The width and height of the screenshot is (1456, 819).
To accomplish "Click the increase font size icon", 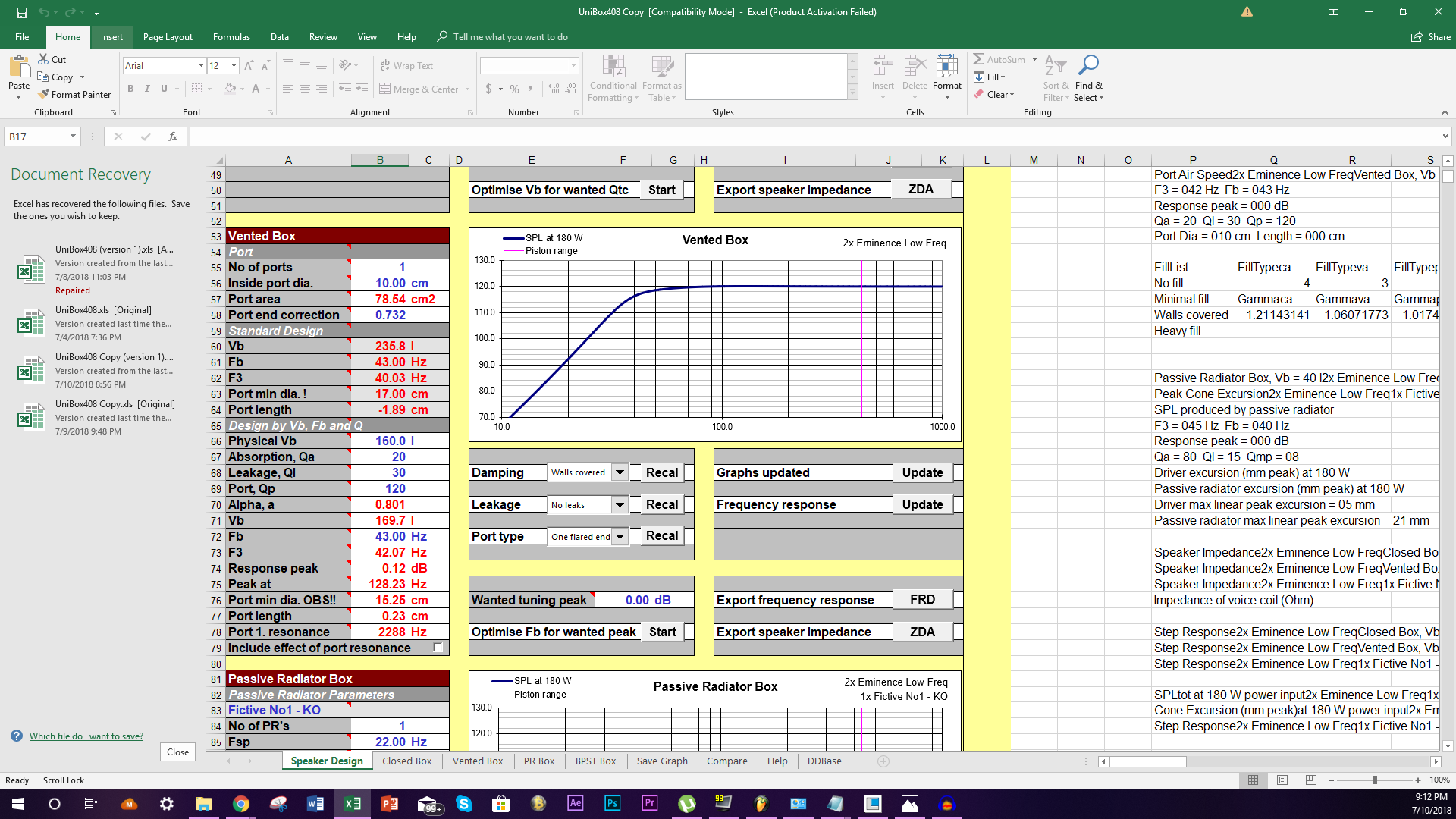I will (x=249, y=66).
